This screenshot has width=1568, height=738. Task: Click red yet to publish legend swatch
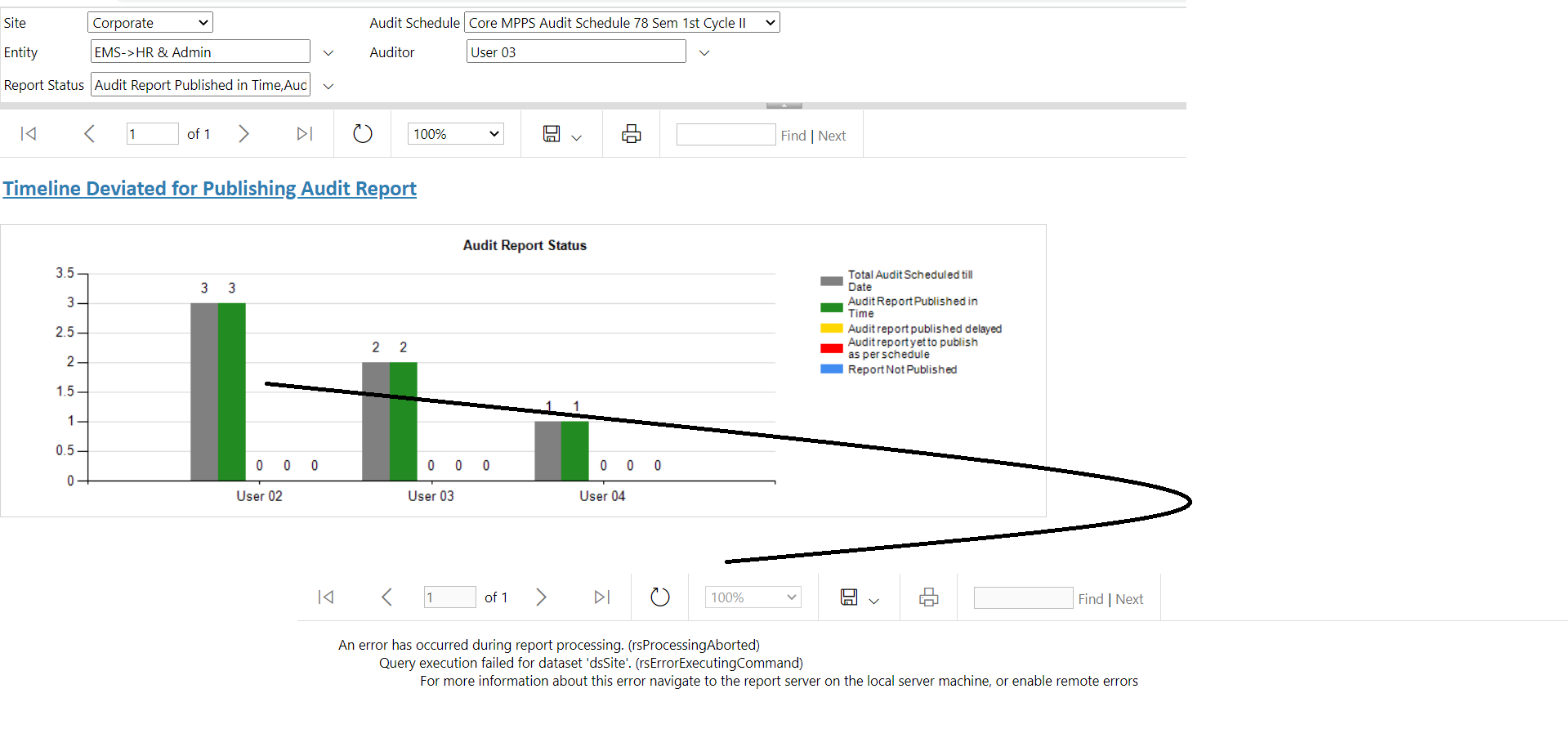click(832, 348)
